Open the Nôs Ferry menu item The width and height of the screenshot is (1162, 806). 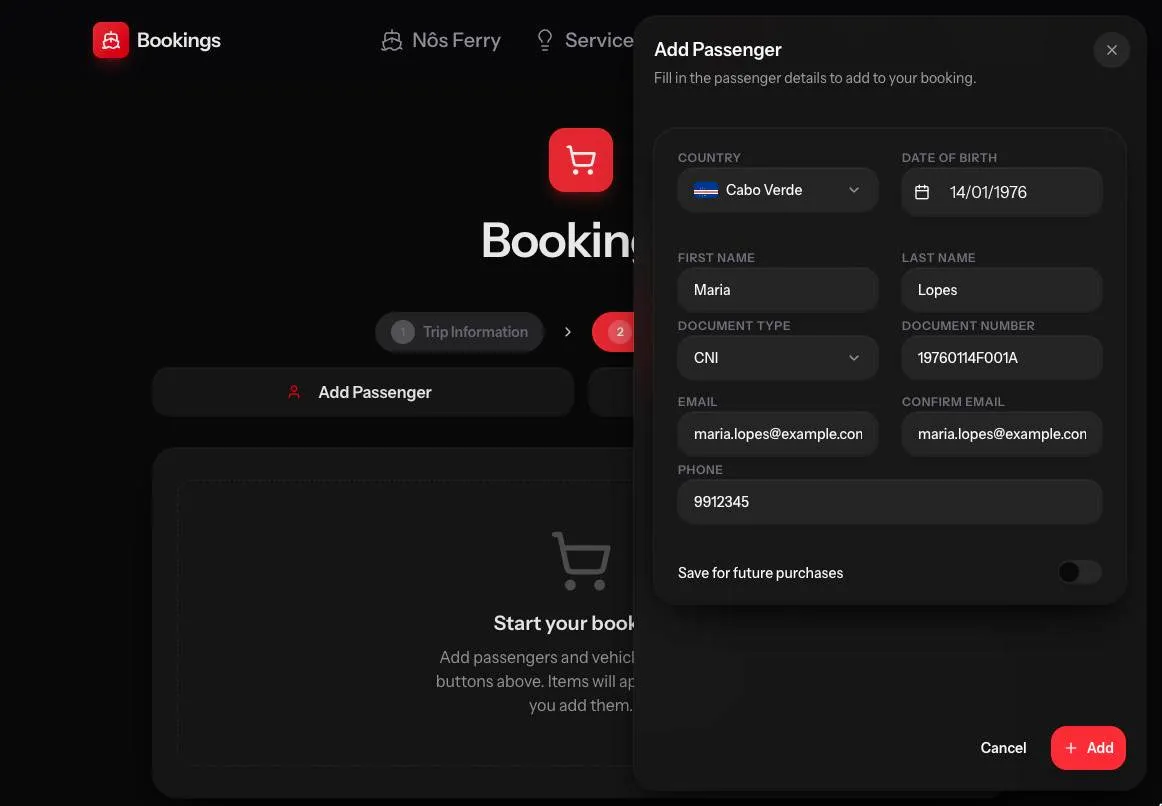pyautogui.click(x=441, y=40)
